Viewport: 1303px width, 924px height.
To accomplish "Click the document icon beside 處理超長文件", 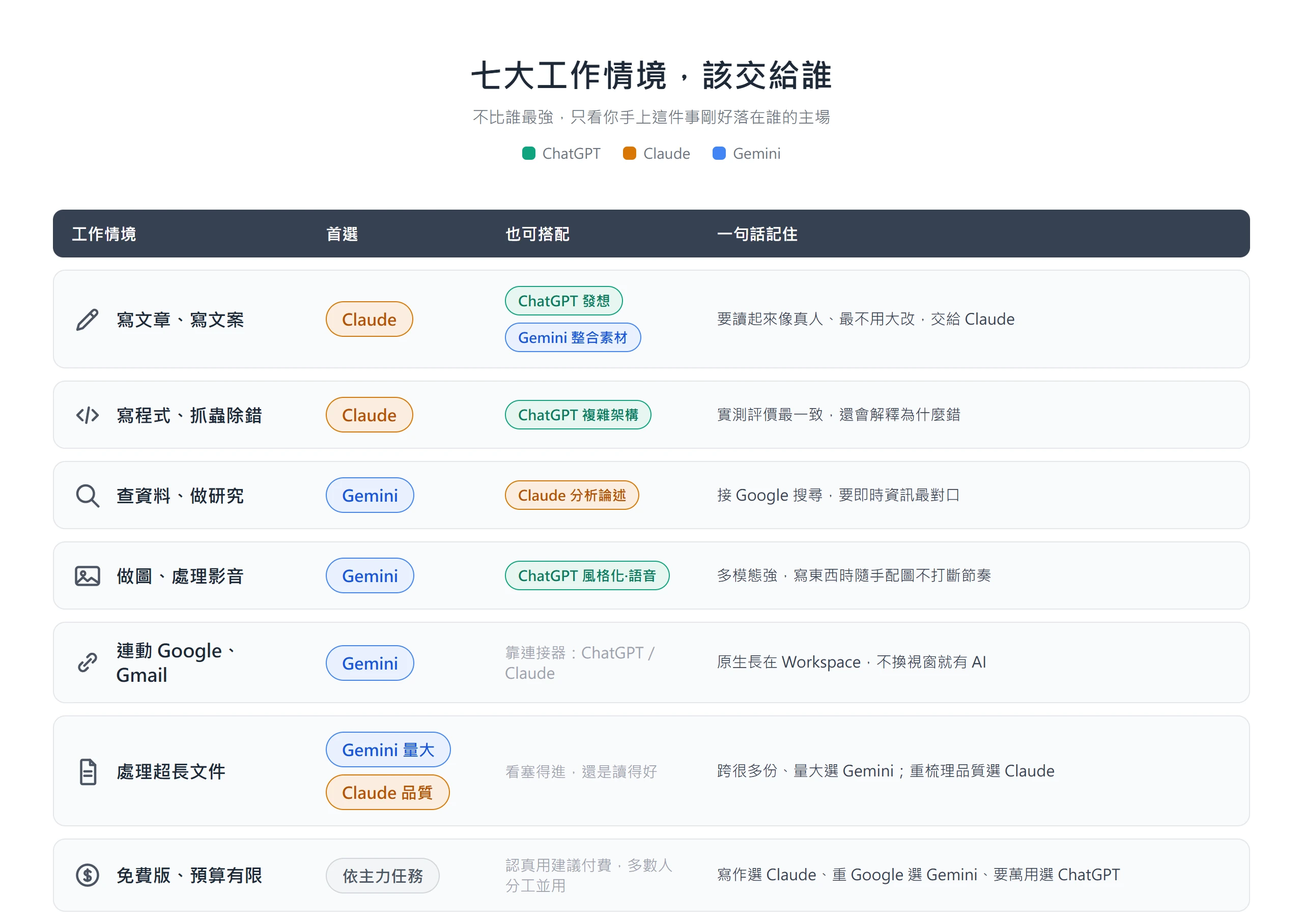I will [88, 771].
